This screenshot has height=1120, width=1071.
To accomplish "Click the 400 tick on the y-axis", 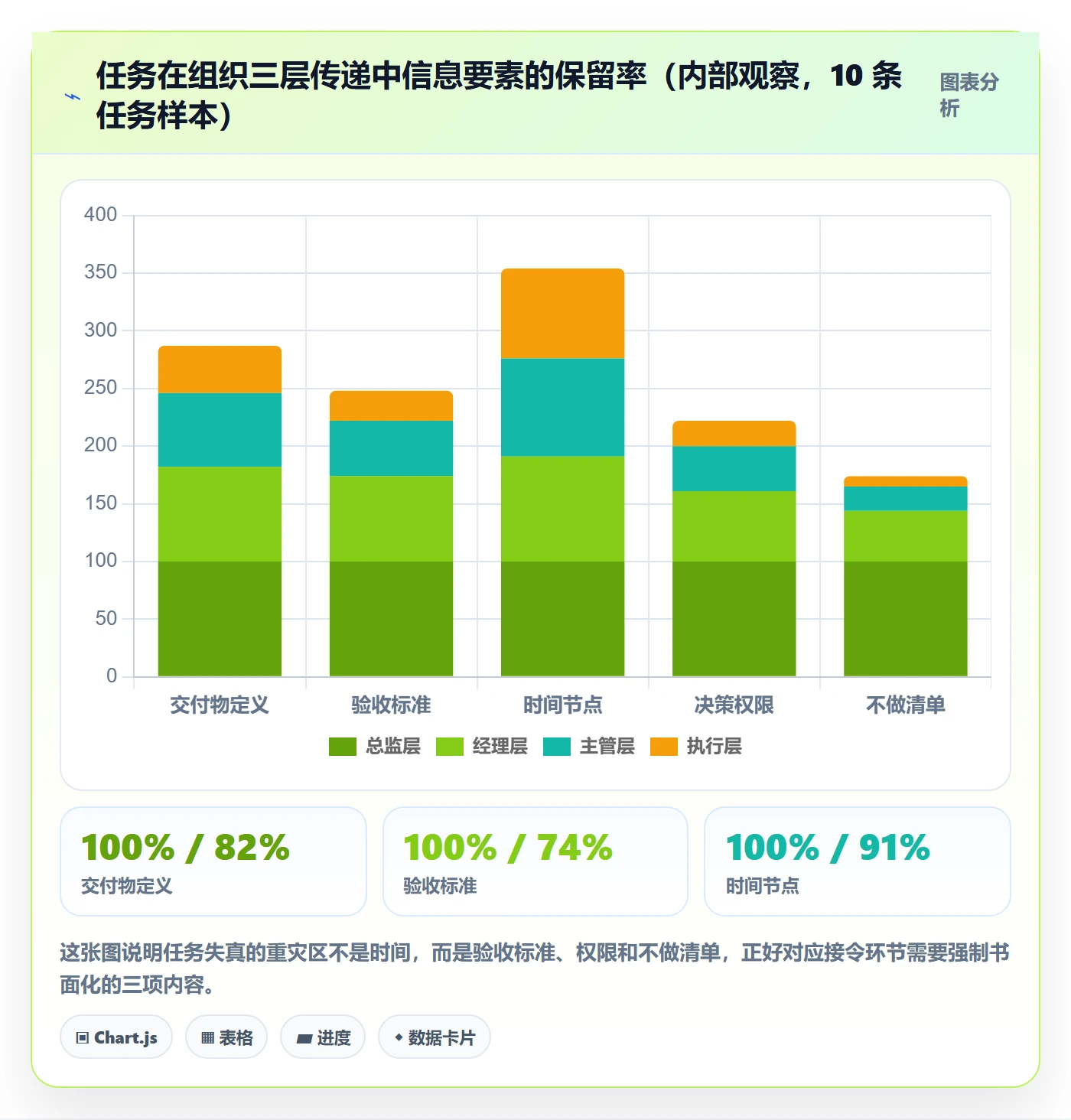I will [x=101, y=214].
